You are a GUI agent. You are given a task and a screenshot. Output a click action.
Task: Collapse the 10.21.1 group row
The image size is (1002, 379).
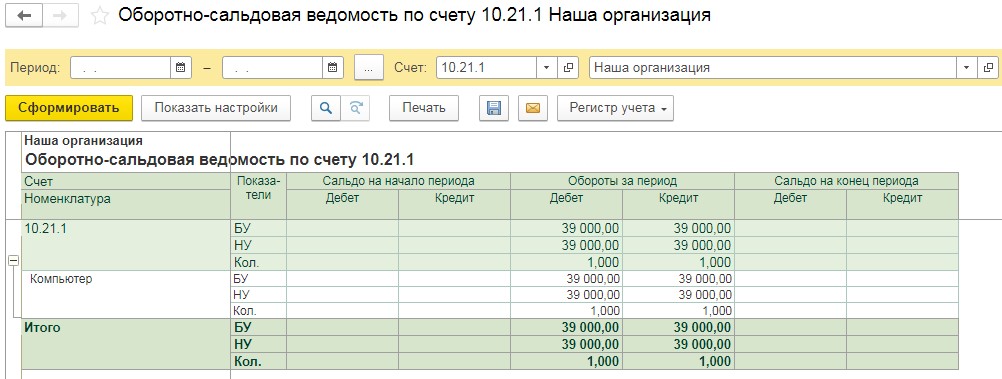[x=13, y=261]
